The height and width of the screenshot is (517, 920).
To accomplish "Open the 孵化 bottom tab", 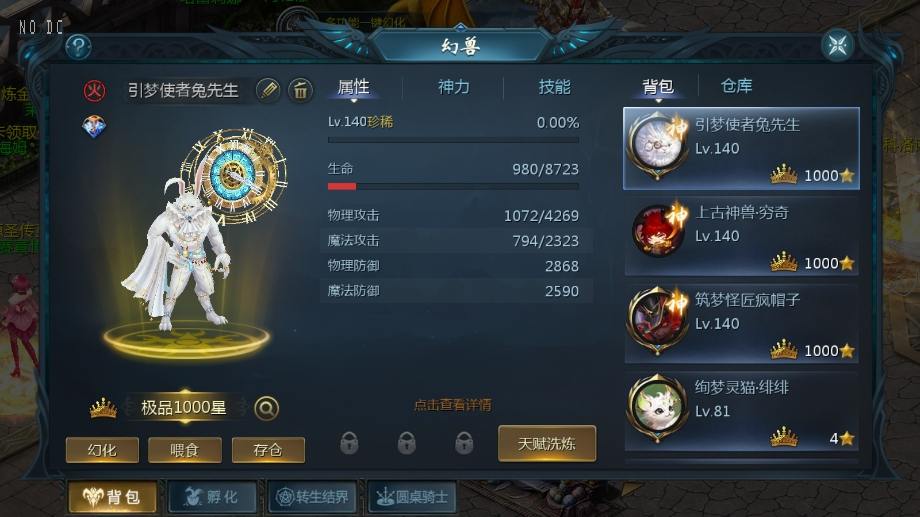I will (212, 497).
